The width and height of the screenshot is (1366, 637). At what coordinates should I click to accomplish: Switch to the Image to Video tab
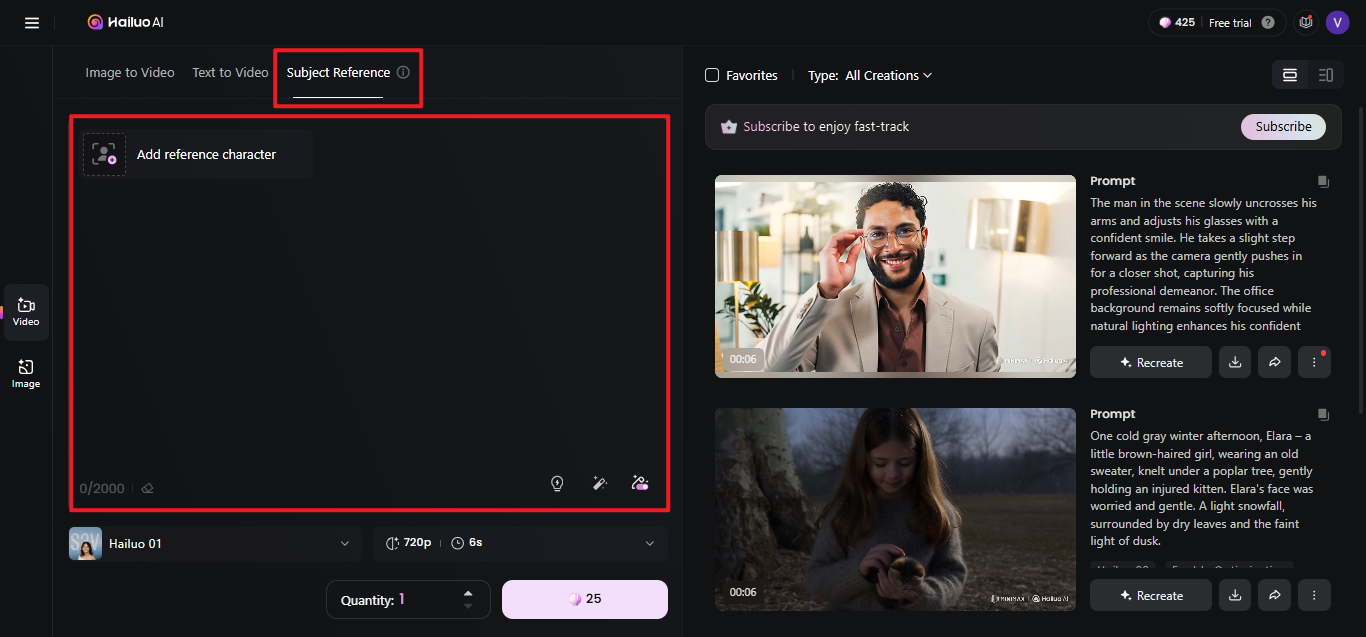[130, 72]
